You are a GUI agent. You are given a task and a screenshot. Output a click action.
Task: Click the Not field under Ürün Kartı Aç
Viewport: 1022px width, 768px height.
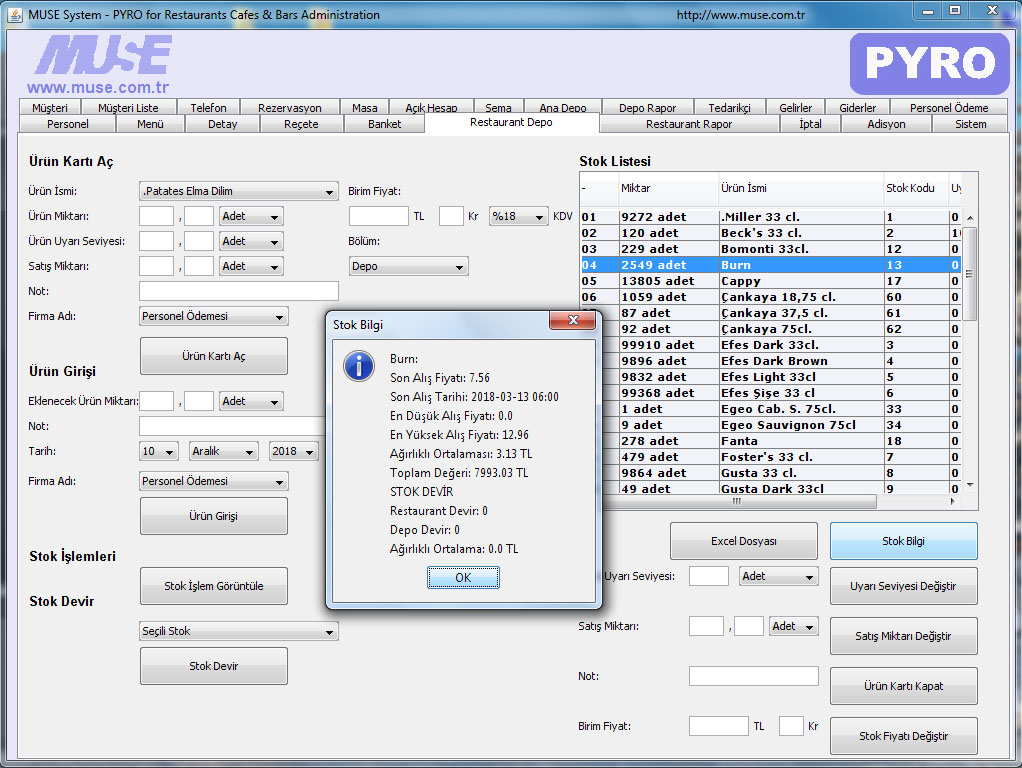[x=239, y=291]
